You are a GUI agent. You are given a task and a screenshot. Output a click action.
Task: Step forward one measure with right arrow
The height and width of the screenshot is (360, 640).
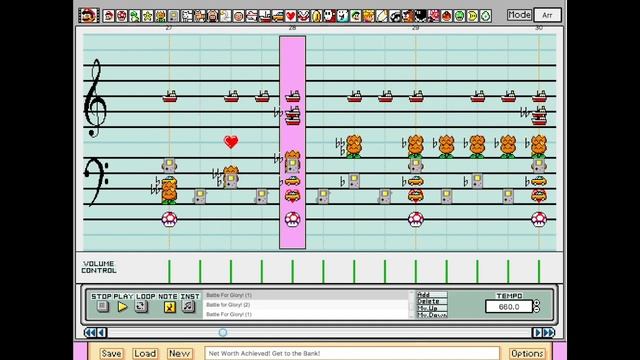click(x=537, y=333)
